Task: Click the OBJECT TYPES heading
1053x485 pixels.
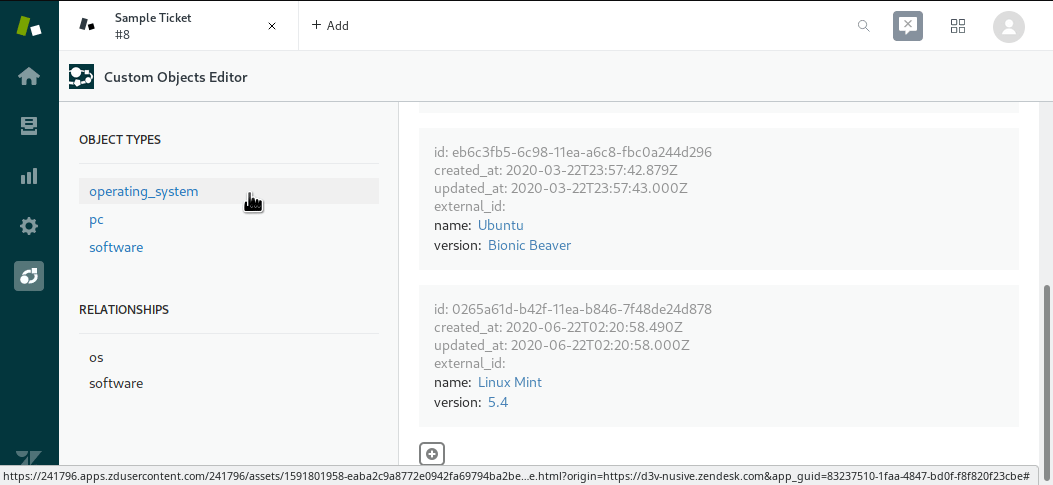Action: [x=120, y=140]
